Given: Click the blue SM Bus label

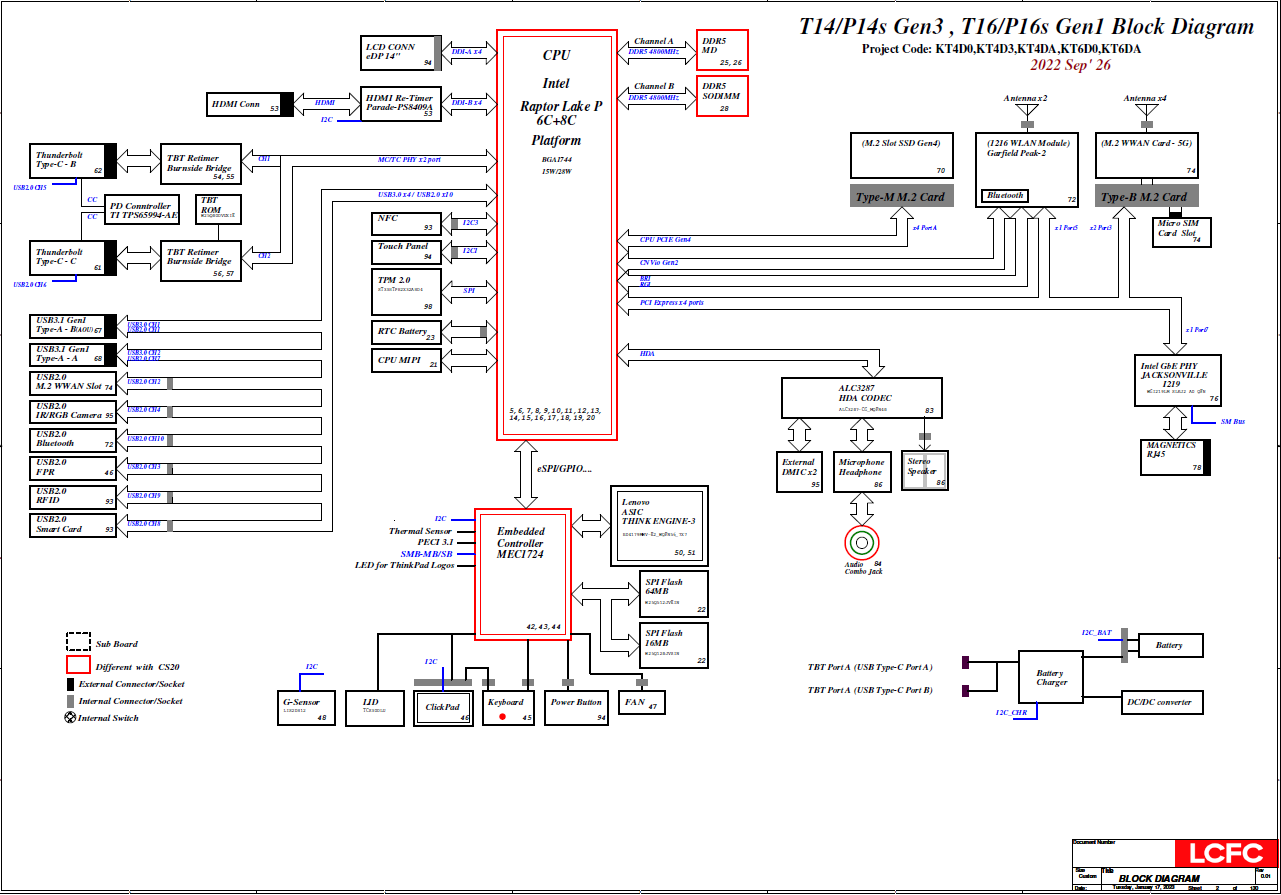Looking at the screenshot, I should (1232, 422).
